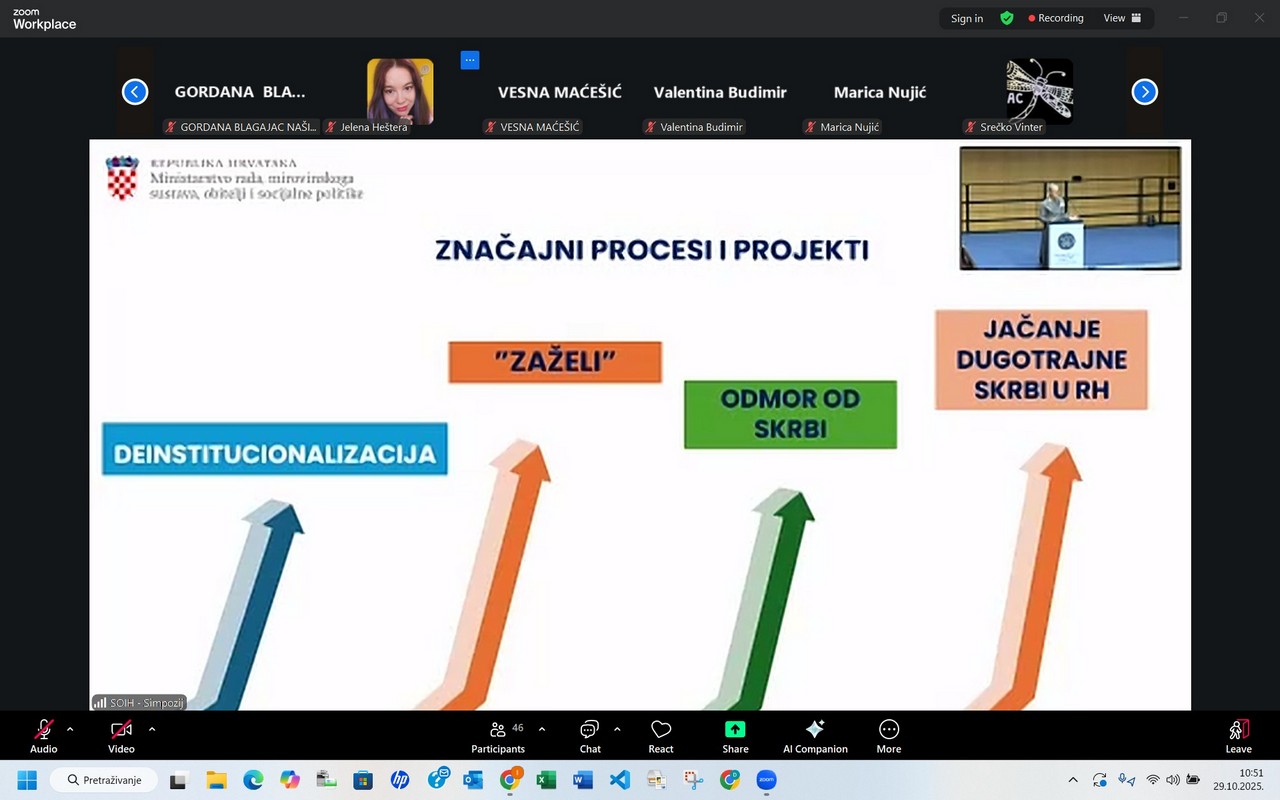The height and width of the screenshot is (800, 1280).
Task: Click the Sign in button
Action: (966, 18)
